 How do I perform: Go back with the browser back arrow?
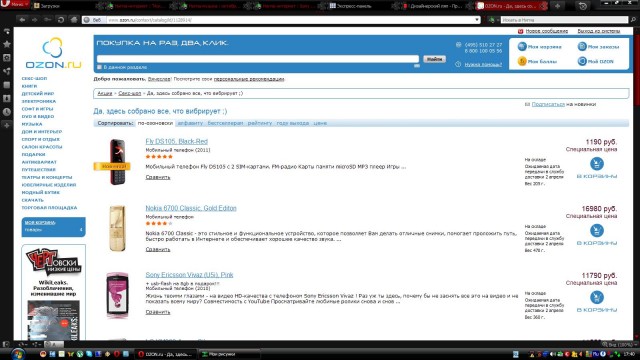click(22, 20)
